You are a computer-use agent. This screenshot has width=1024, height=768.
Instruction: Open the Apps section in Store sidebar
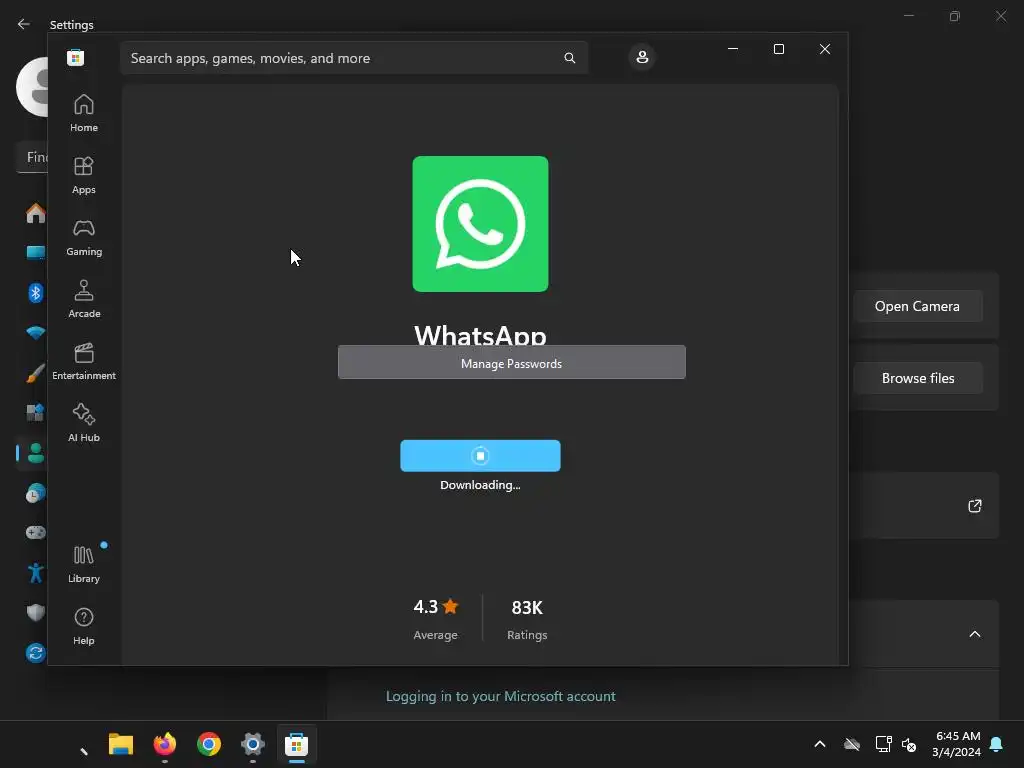pyautogui.click(x=84, y=175)
